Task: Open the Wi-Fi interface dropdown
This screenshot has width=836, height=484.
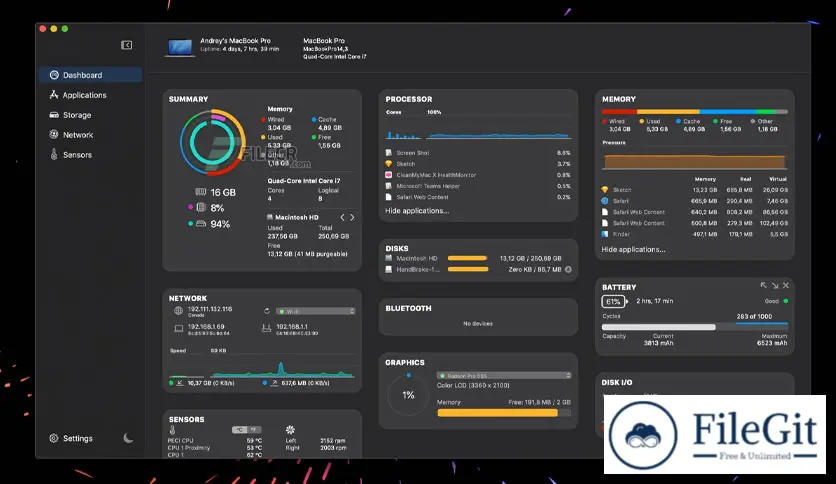Action: tap(316, 311)
